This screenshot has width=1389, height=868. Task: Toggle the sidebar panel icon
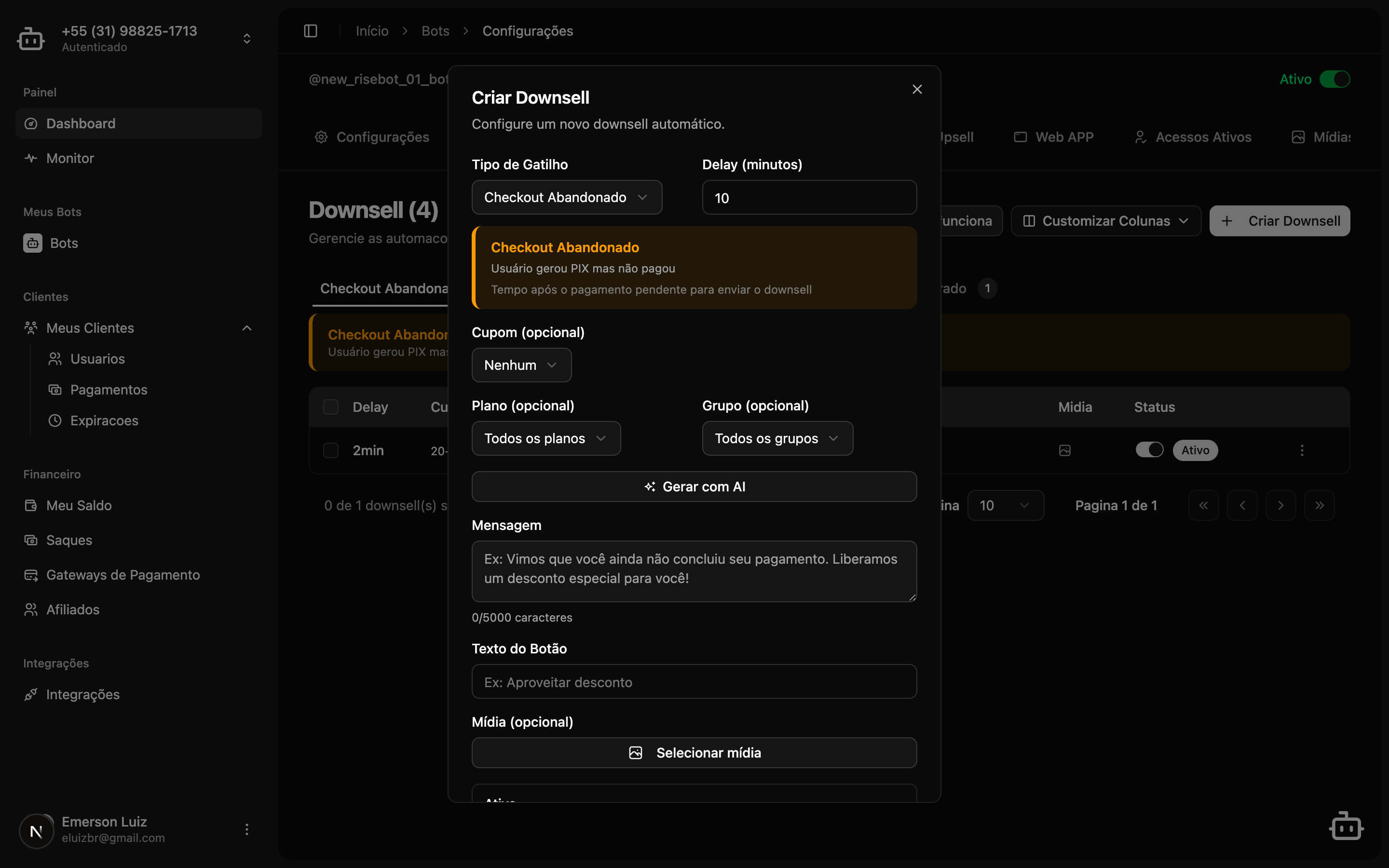click(x=311, y=31)
